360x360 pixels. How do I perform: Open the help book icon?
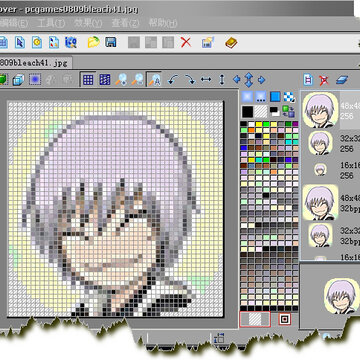coord(231,42)
